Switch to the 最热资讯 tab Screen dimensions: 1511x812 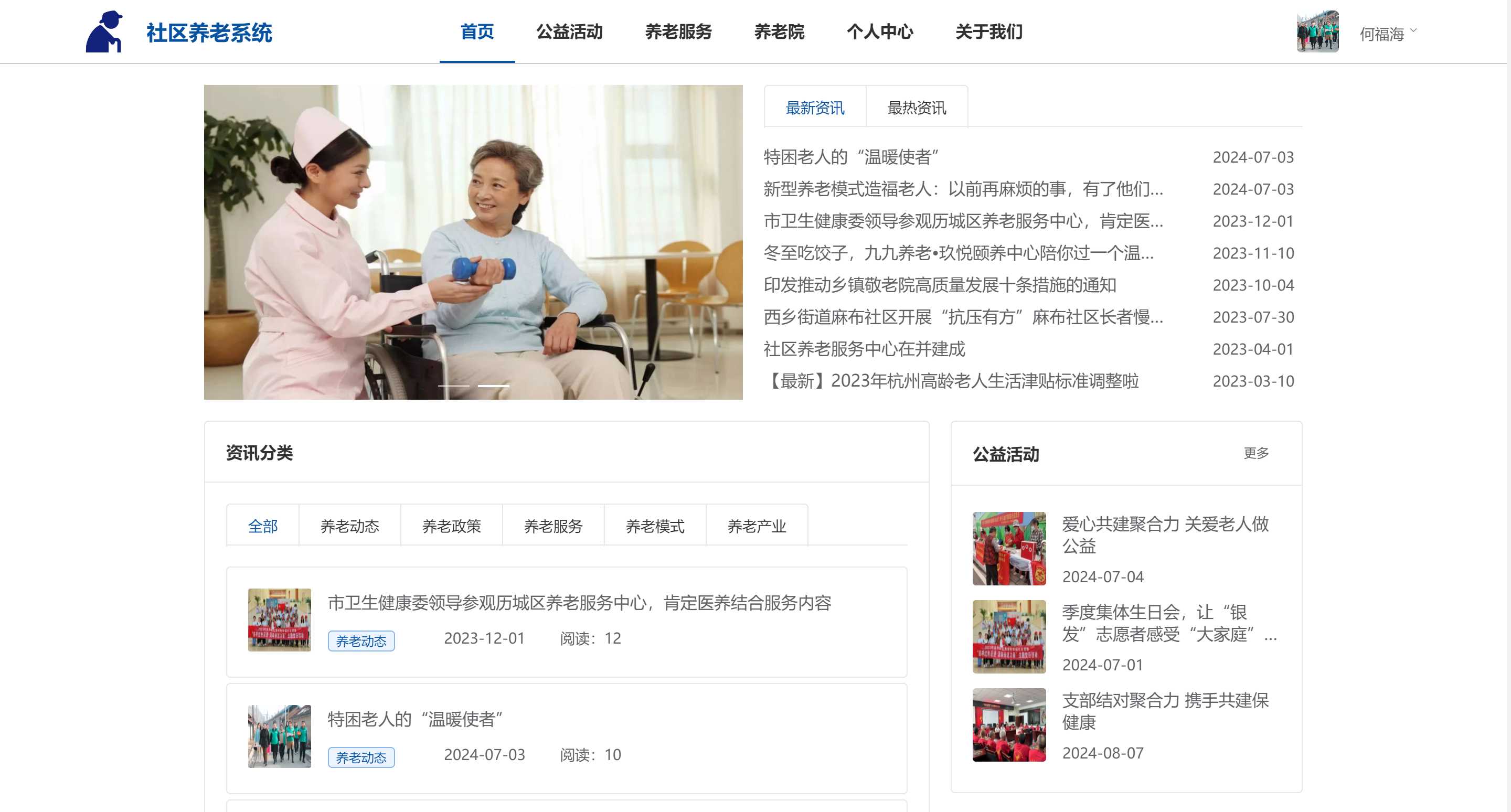(916, 108)
